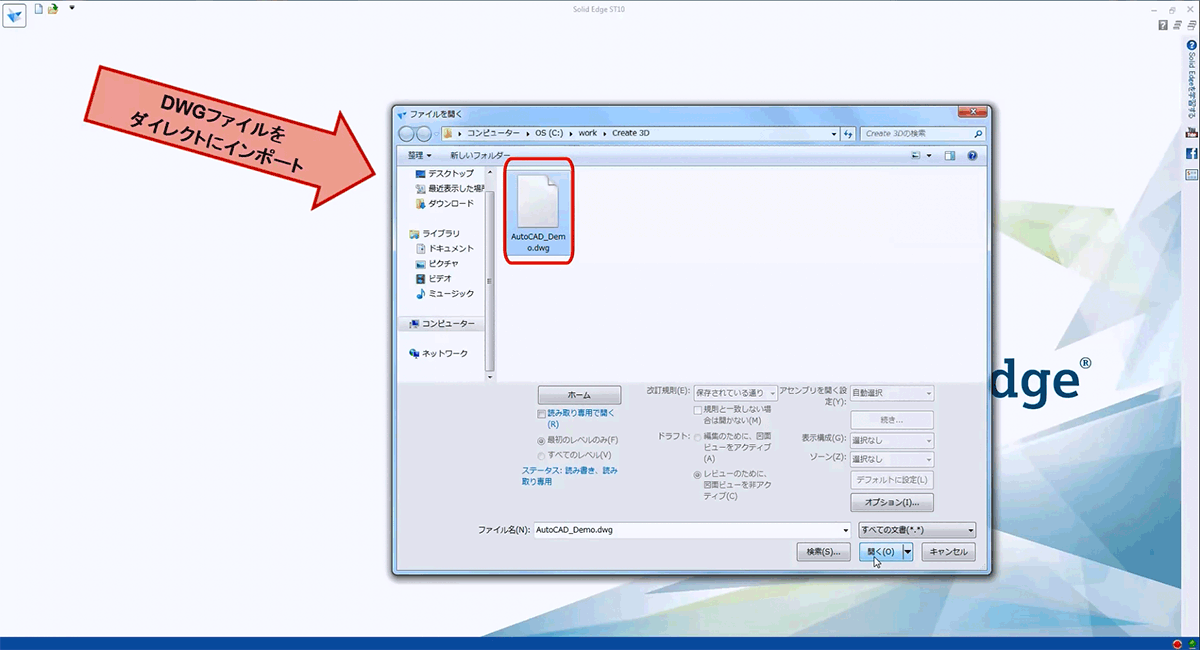The height and width of the screenshot is (650, 1200).
Task: Click the キャンセル button
Action: tap(947, 552)
